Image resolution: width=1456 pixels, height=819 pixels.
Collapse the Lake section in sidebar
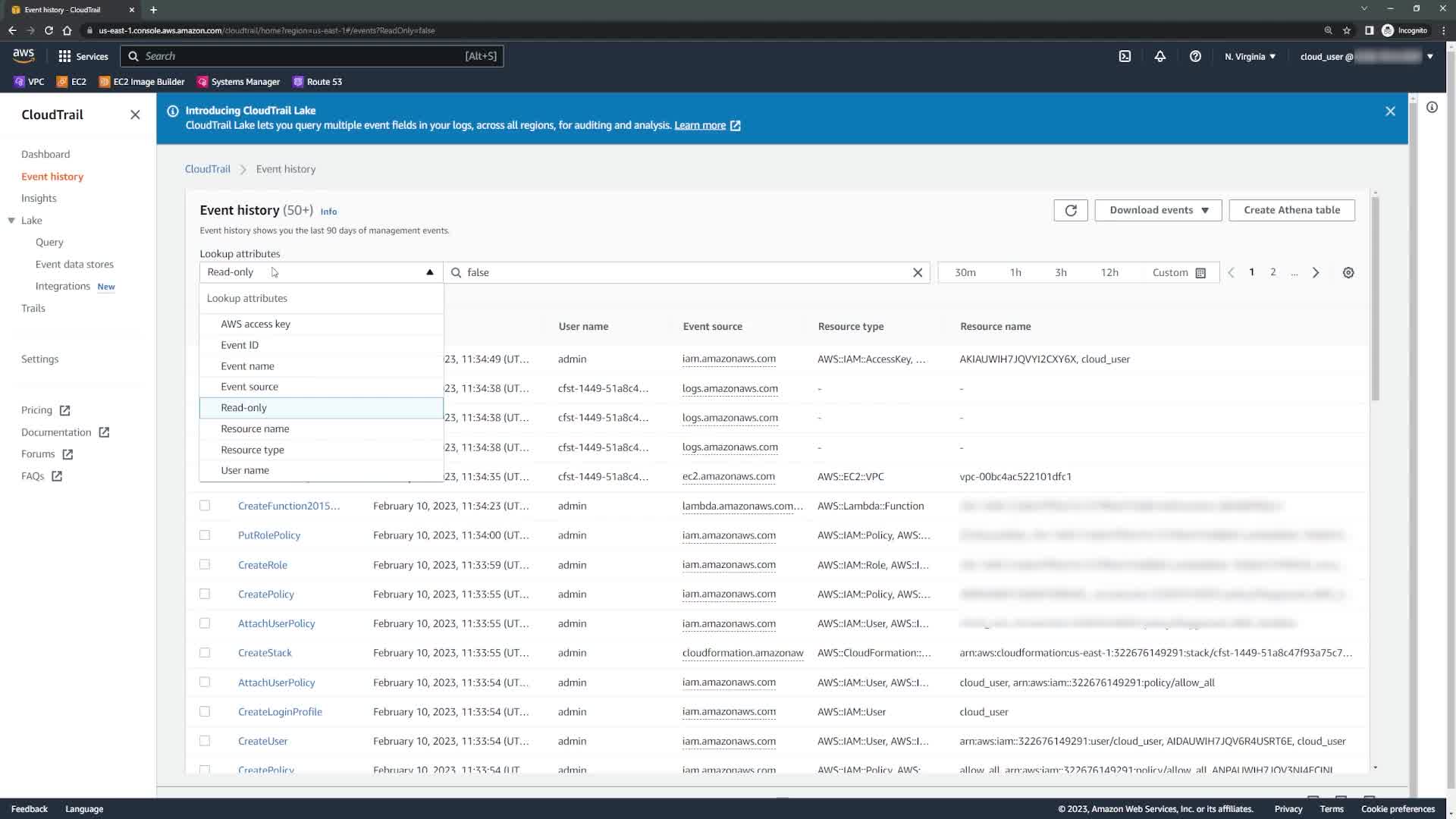pyautogui.click(x=11, y=221)
